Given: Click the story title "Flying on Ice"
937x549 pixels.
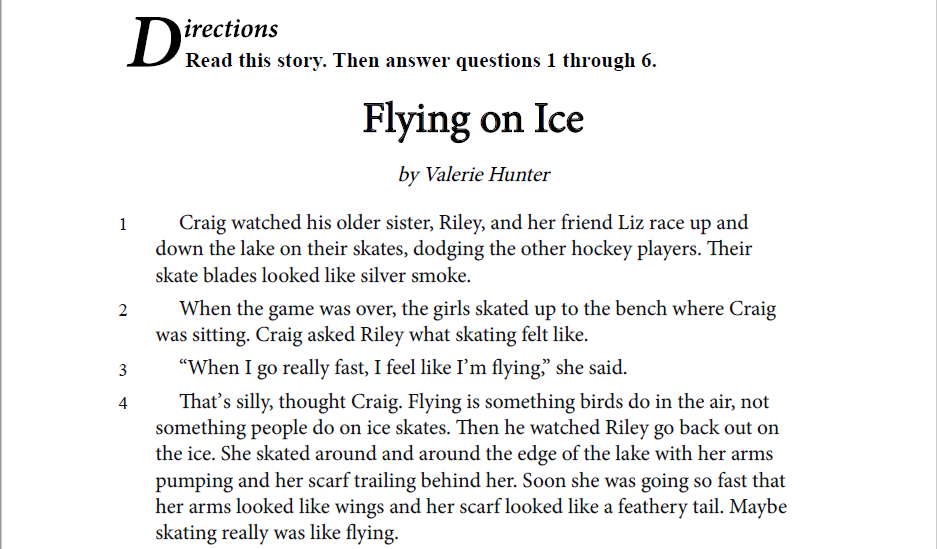Looking at the screenshot, I should coord(473,121).
